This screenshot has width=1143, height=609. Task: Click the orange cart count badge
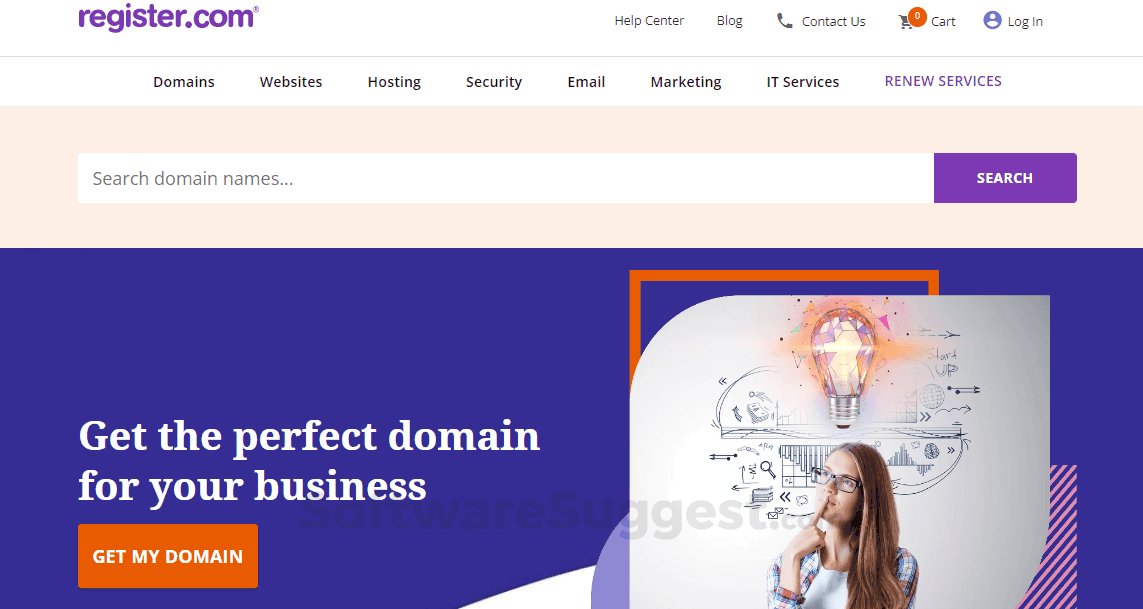(917, 15)
